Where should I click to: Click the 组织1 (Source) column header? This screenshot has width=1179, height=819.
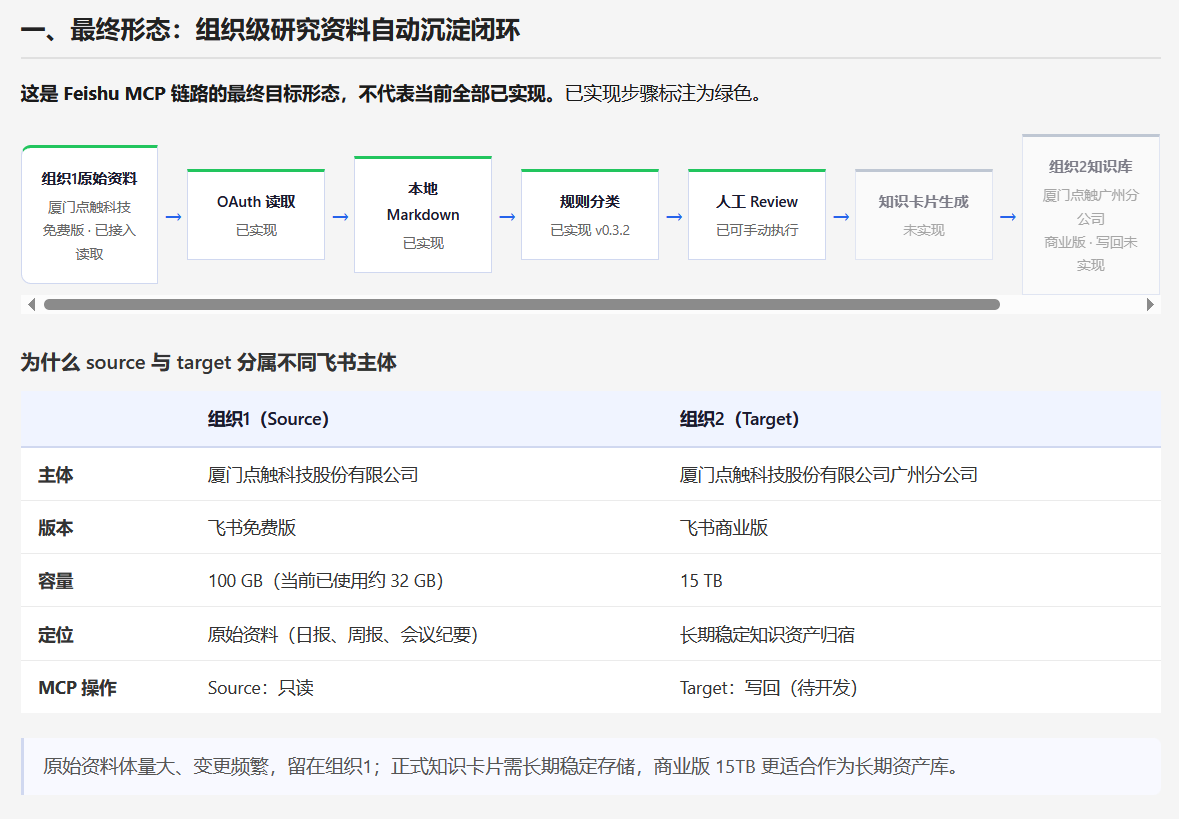coord(268,419)
